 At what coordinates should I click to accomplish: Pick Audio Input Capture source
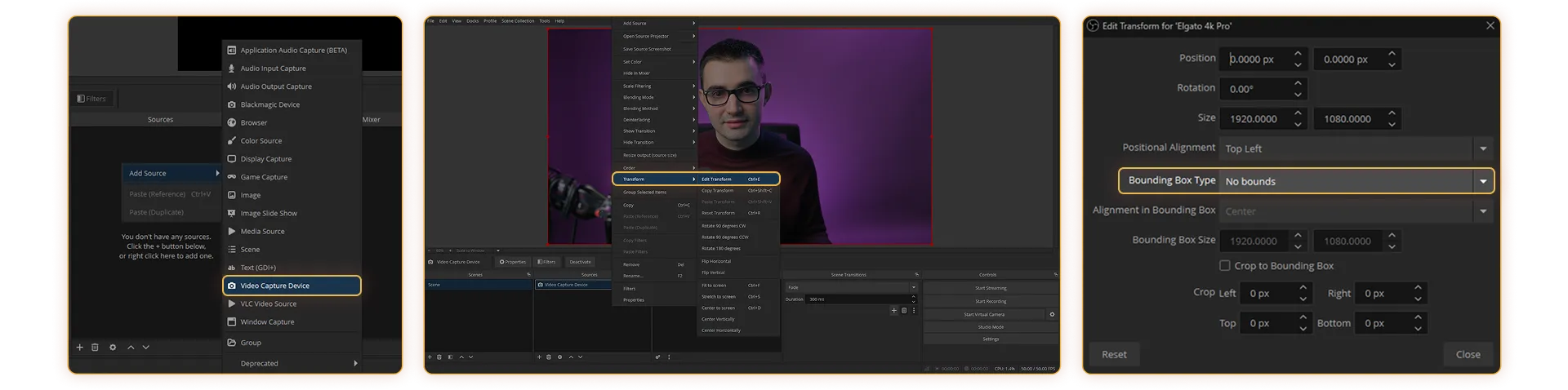tap(292, 69)
